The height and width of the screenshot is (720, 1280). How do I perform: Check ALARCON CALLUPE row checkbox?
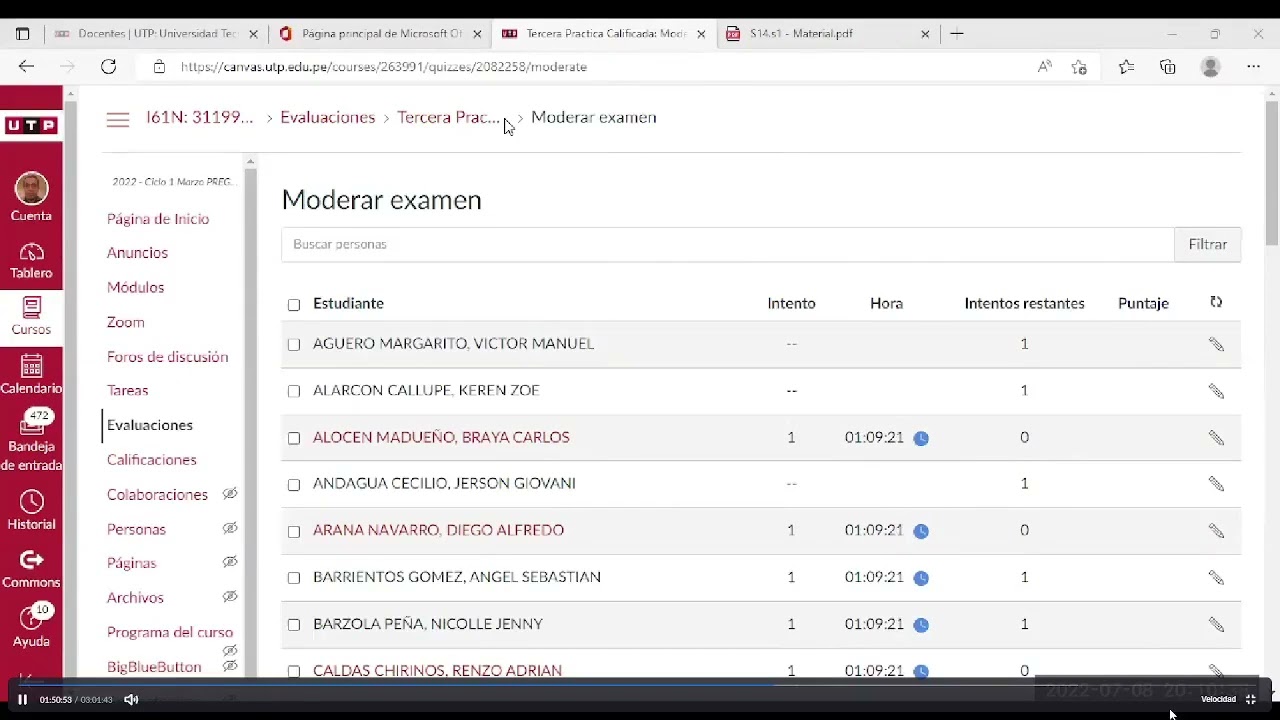pyautogui.click(x=294, y=392)
